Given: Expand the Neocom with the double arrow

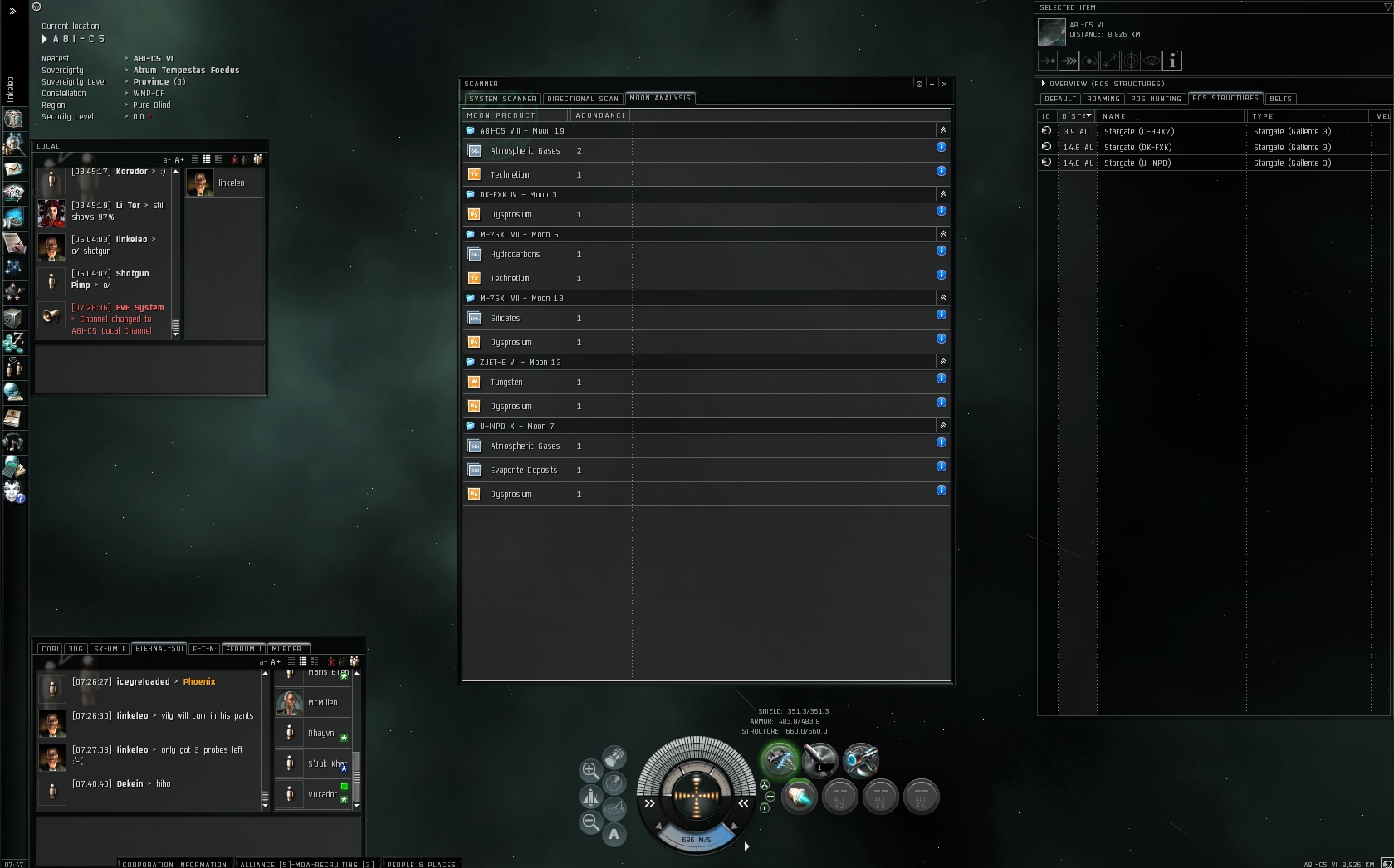Looking at the screenshot, I should pyautogui.click(x=12, y=11).
